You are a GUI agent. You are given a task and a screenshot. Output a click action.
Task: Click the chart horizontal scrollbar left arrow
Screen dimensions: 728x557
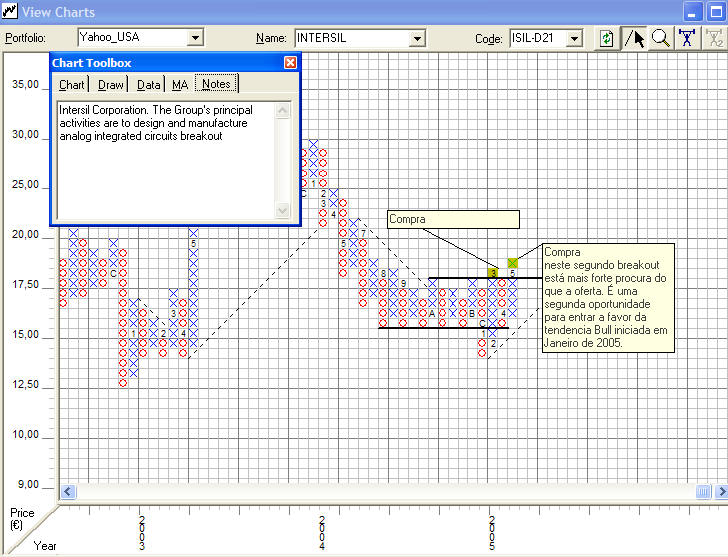click(69, 491)
